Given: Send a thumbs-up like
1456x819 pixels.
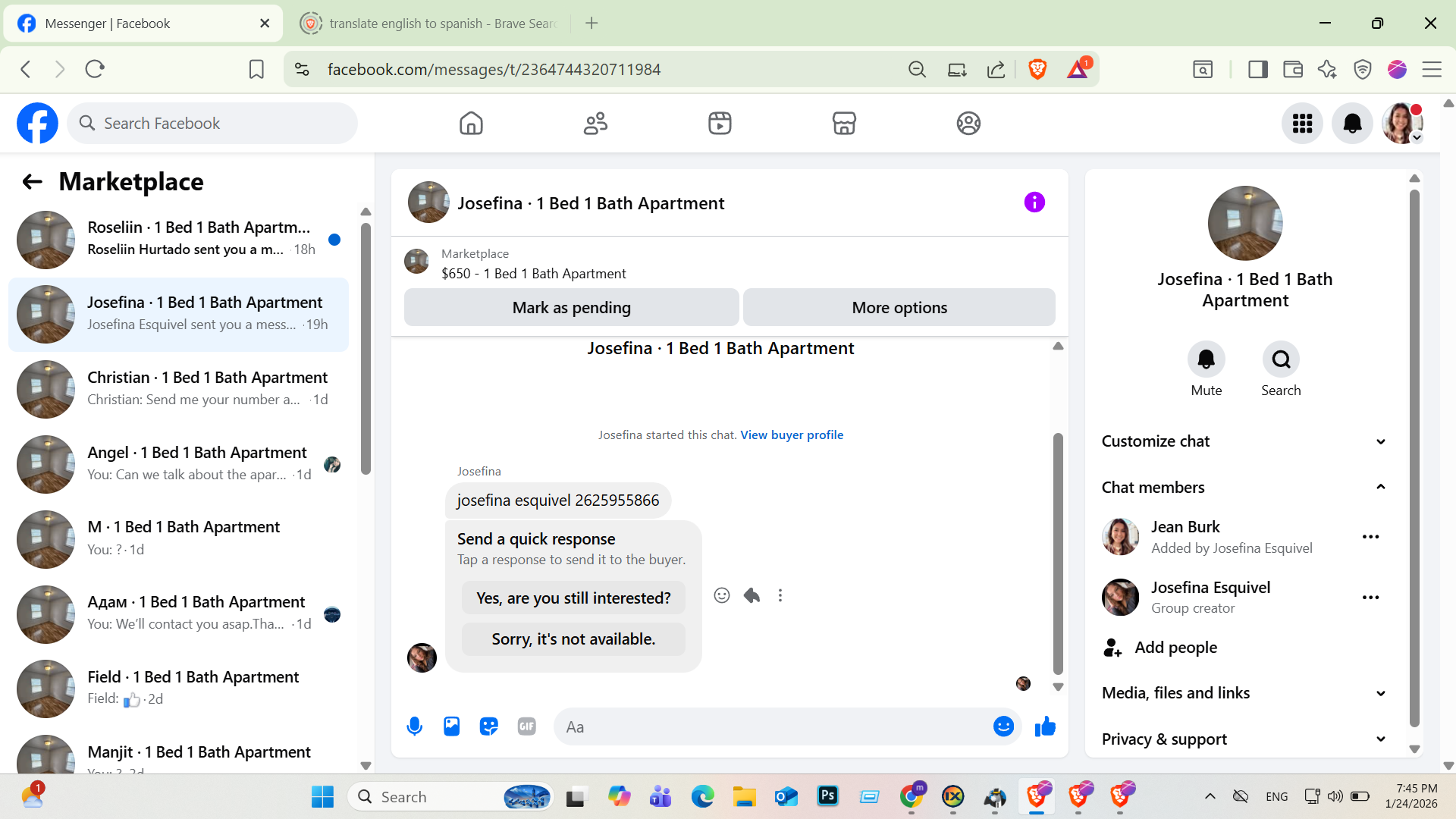Looking at the screenshot, I should click(1045, 726).
